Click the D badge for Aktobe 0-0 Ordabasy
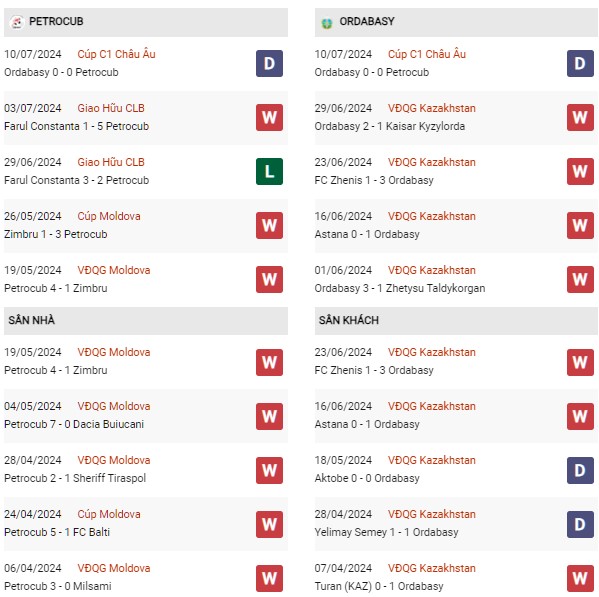 (x=580, y=471)
